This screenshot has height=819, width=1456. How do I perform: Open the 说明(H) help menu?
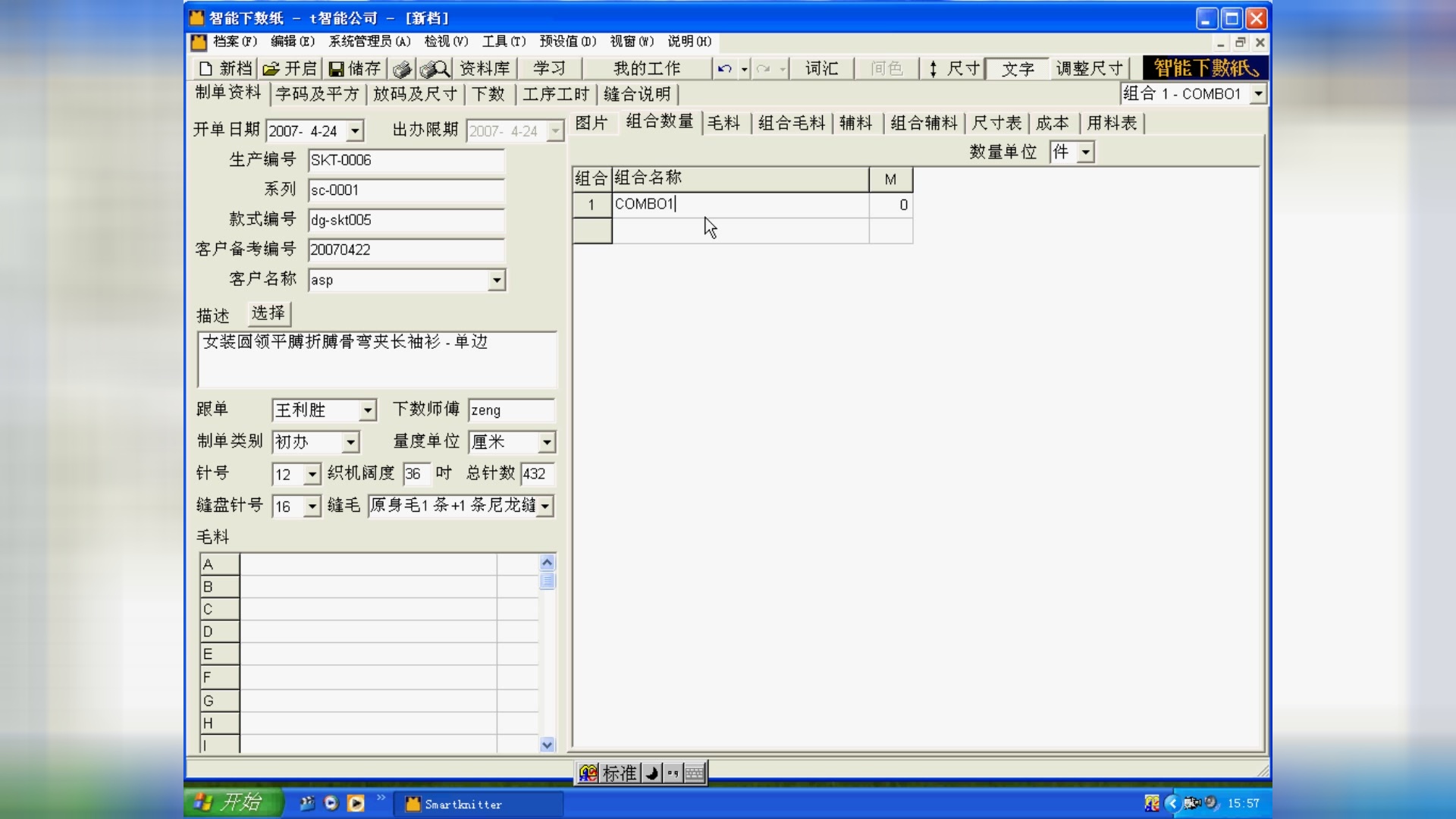click(689, 42)
